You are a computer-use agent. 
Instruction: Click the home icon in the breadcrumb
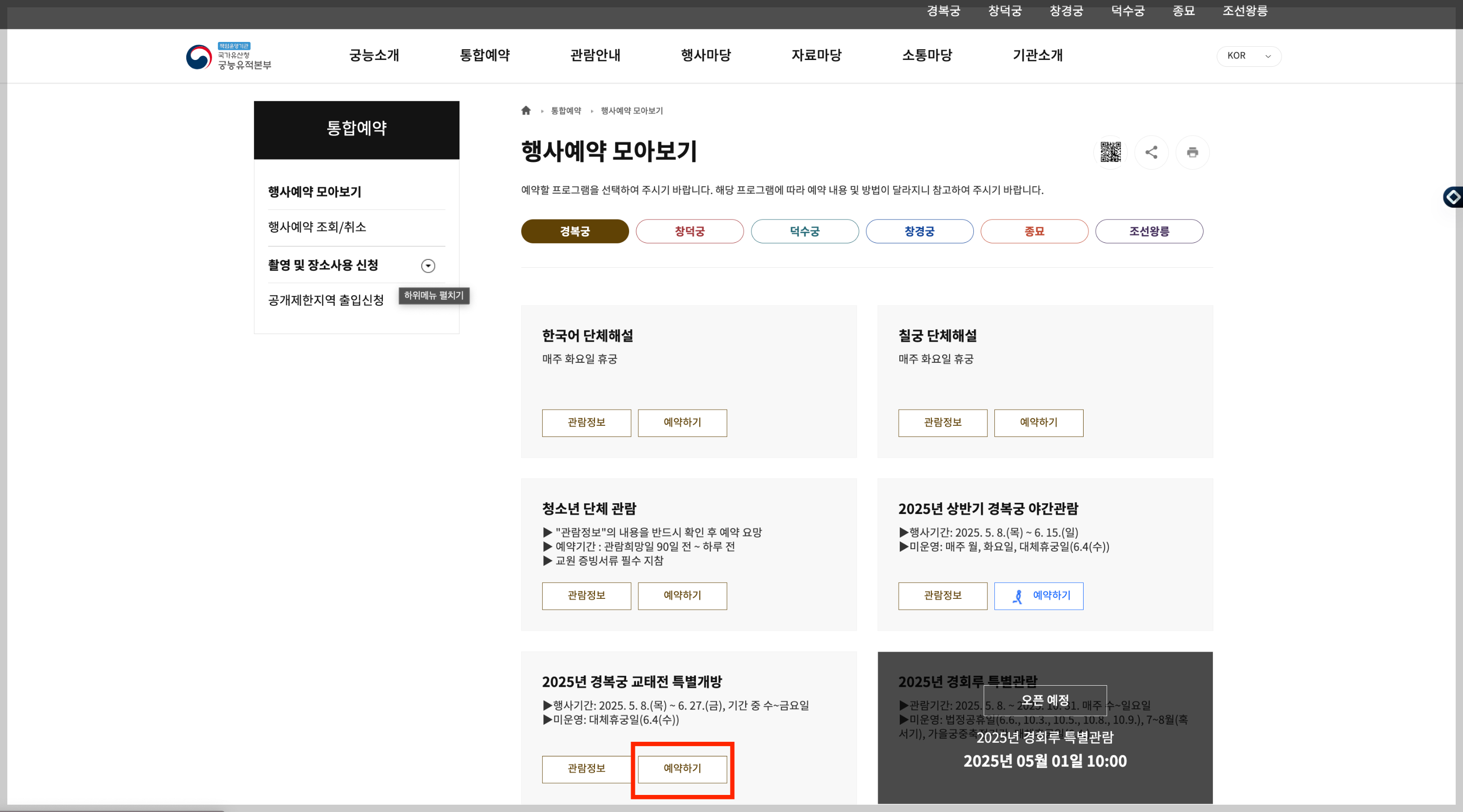[x=525, y=110]
